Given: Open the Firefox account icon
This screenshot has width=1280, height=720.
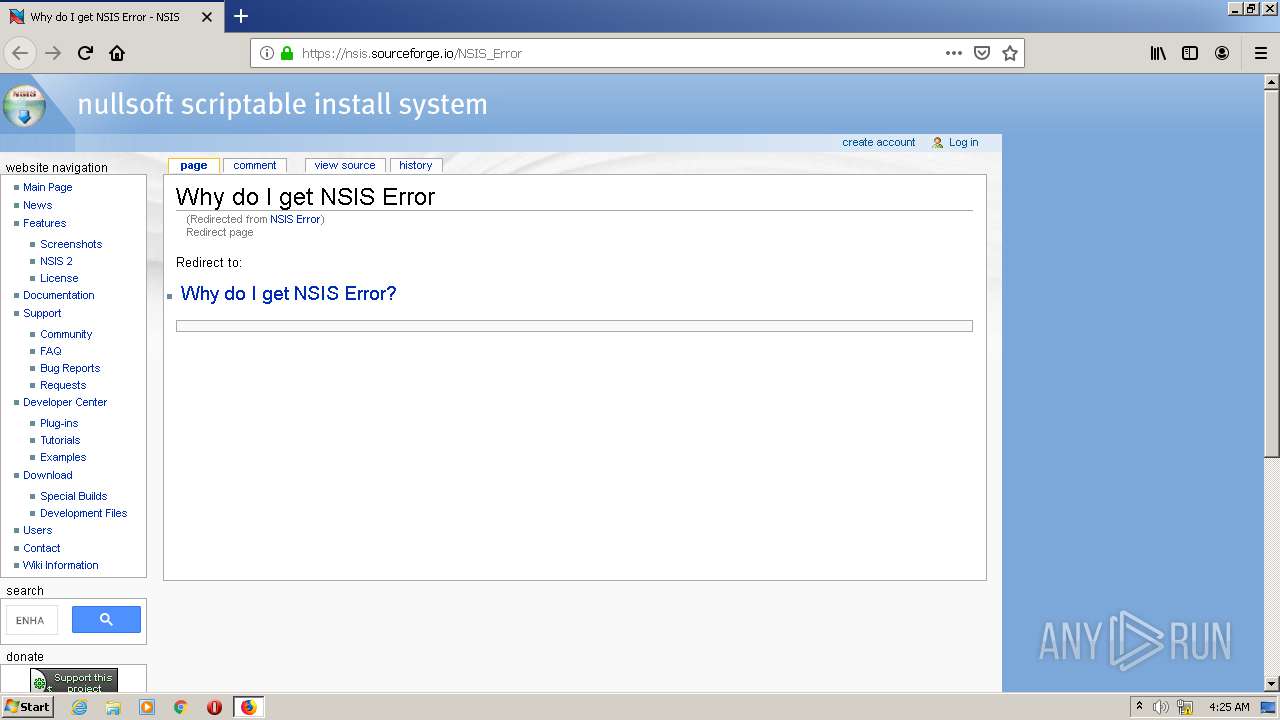Looking at the screenshot, I should click(x=1222, y=53).
